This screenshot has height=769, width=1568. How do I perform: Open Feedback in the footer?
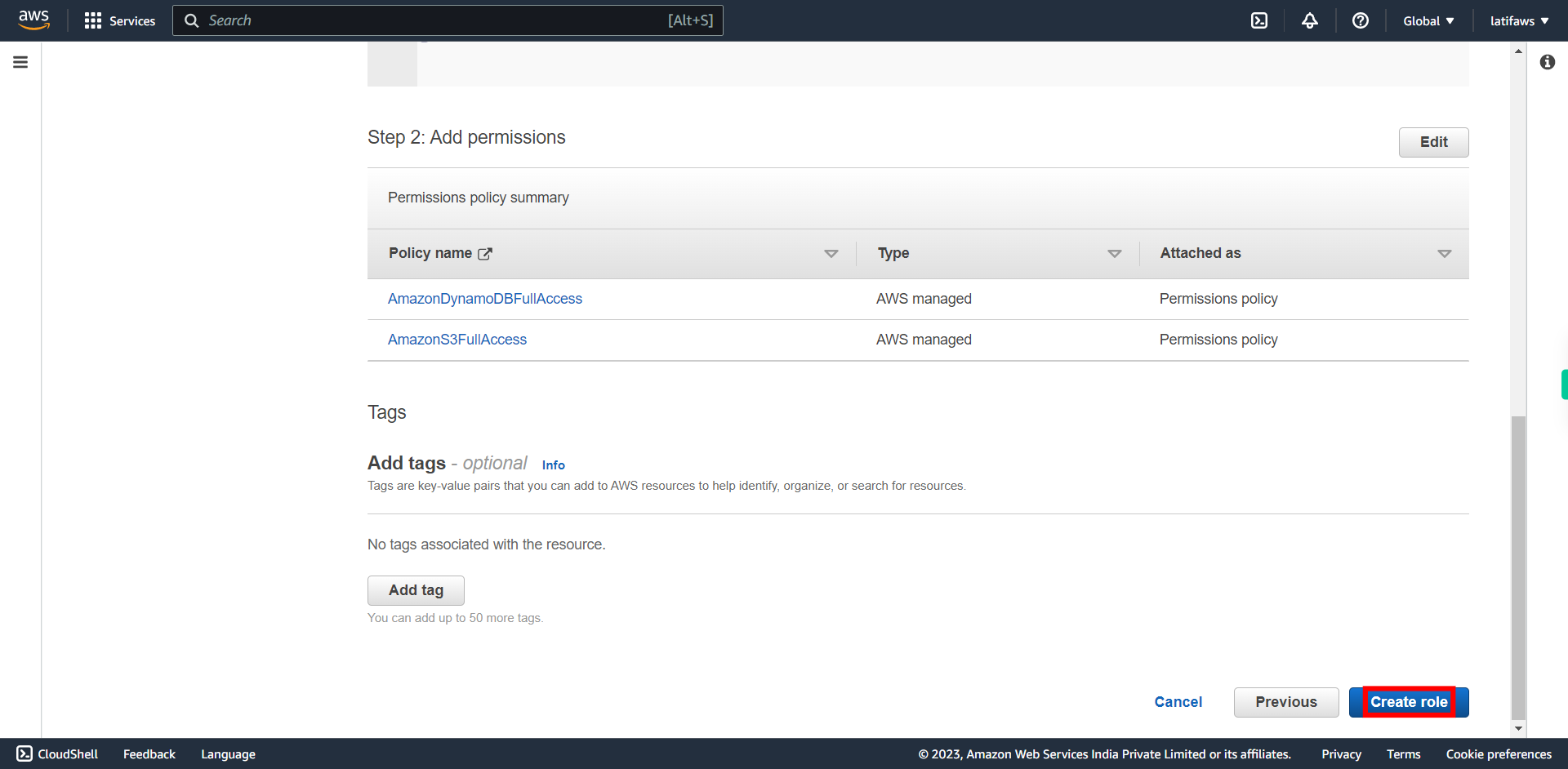(x=149, y=753)
